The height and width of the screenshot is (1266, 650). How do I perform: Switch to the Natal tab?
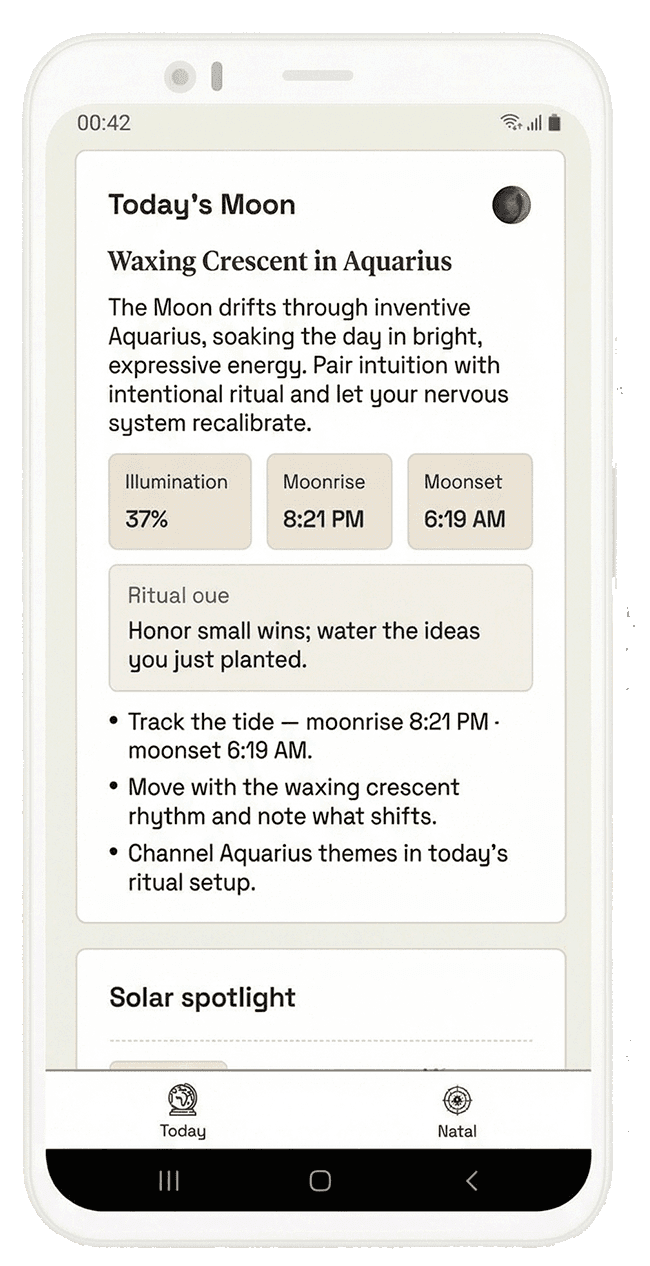pos(457,1111)
